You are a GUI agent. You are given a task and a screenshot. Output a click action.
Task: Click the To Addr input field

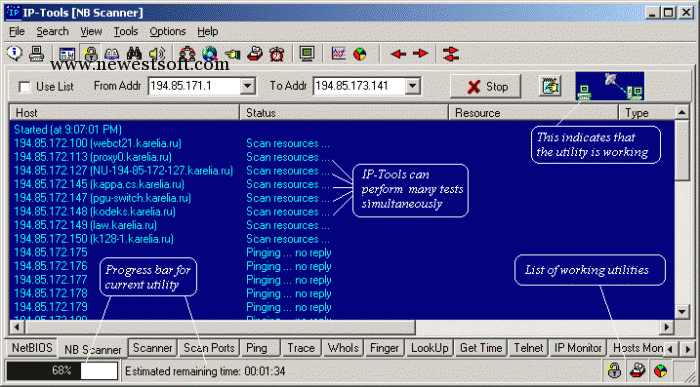coord(359,86)
